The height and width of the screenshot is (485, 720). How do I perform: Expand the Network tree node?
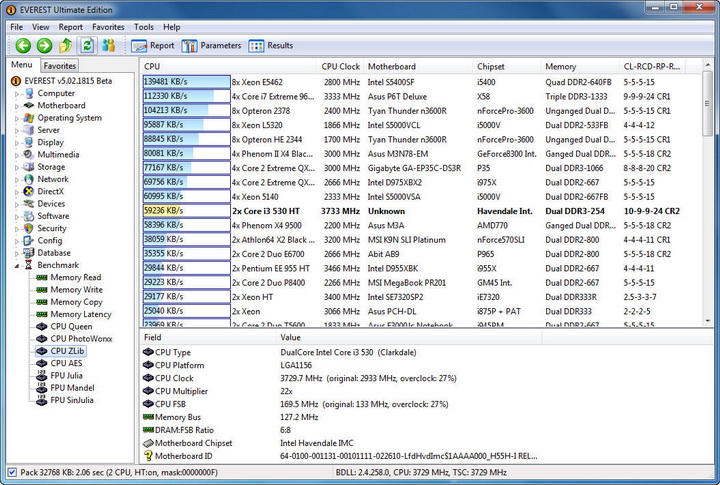17,180
